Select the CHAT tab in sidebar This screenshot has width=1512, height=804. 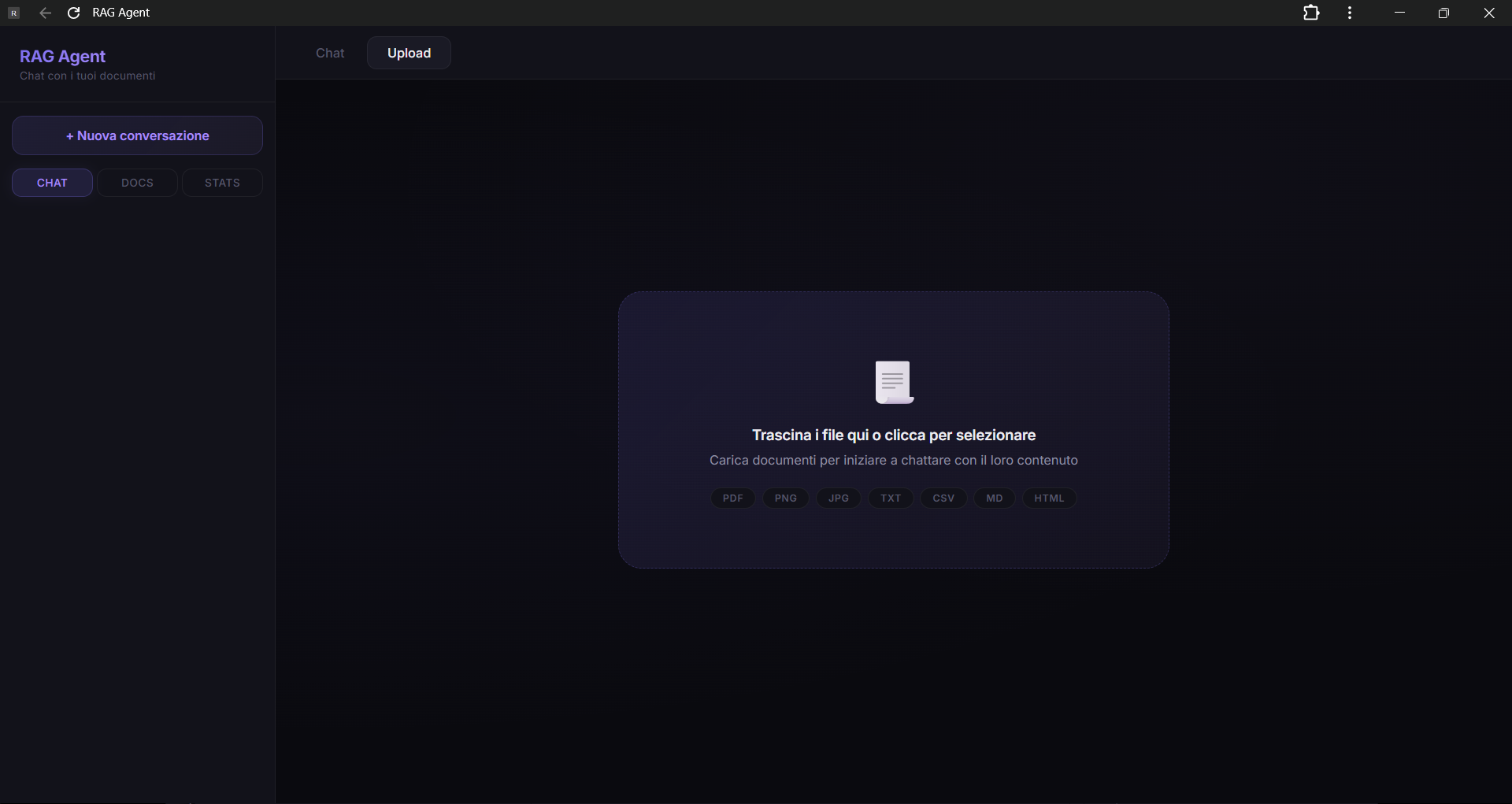[x=51, y=183]
